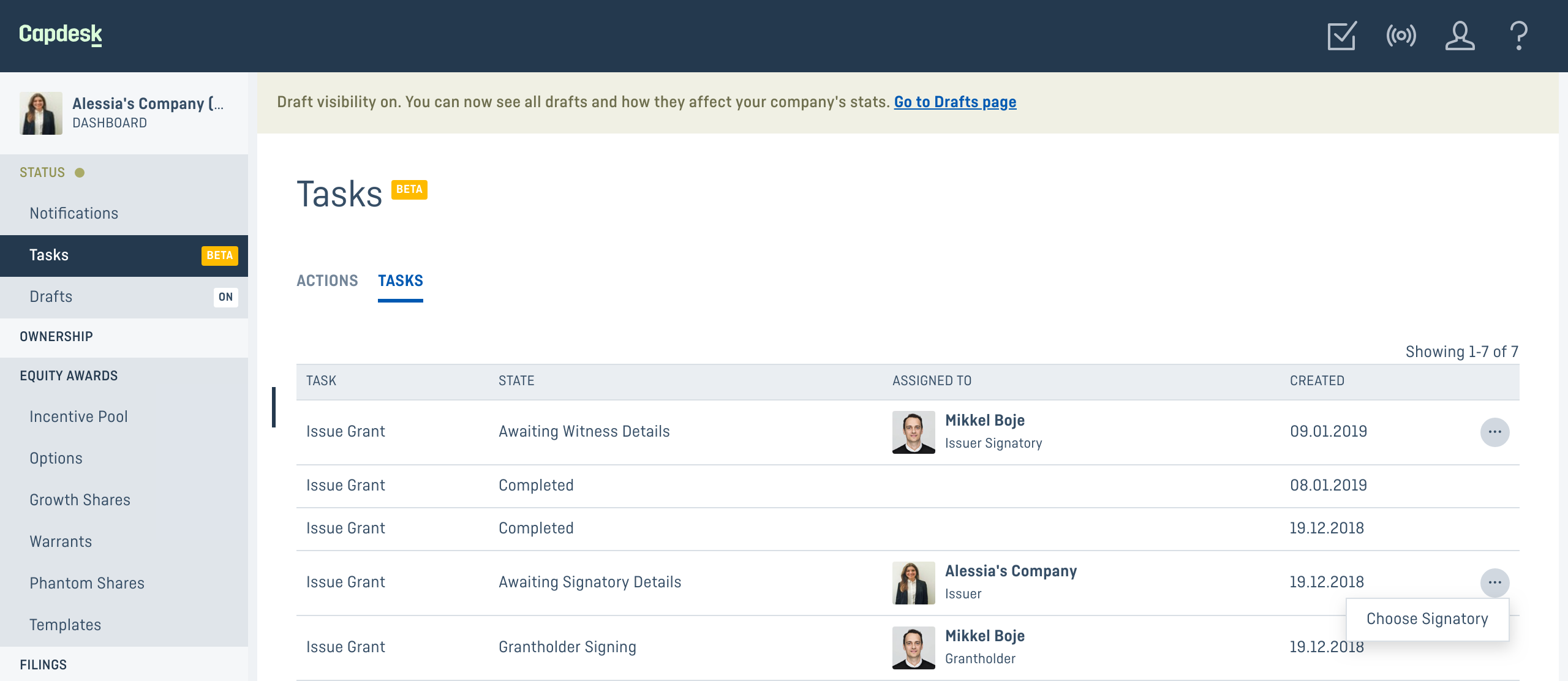Image resolution: width=1568 pixels, height=681 pixels.
Task: Open the help question mark icon
Action: (1518, 36)
